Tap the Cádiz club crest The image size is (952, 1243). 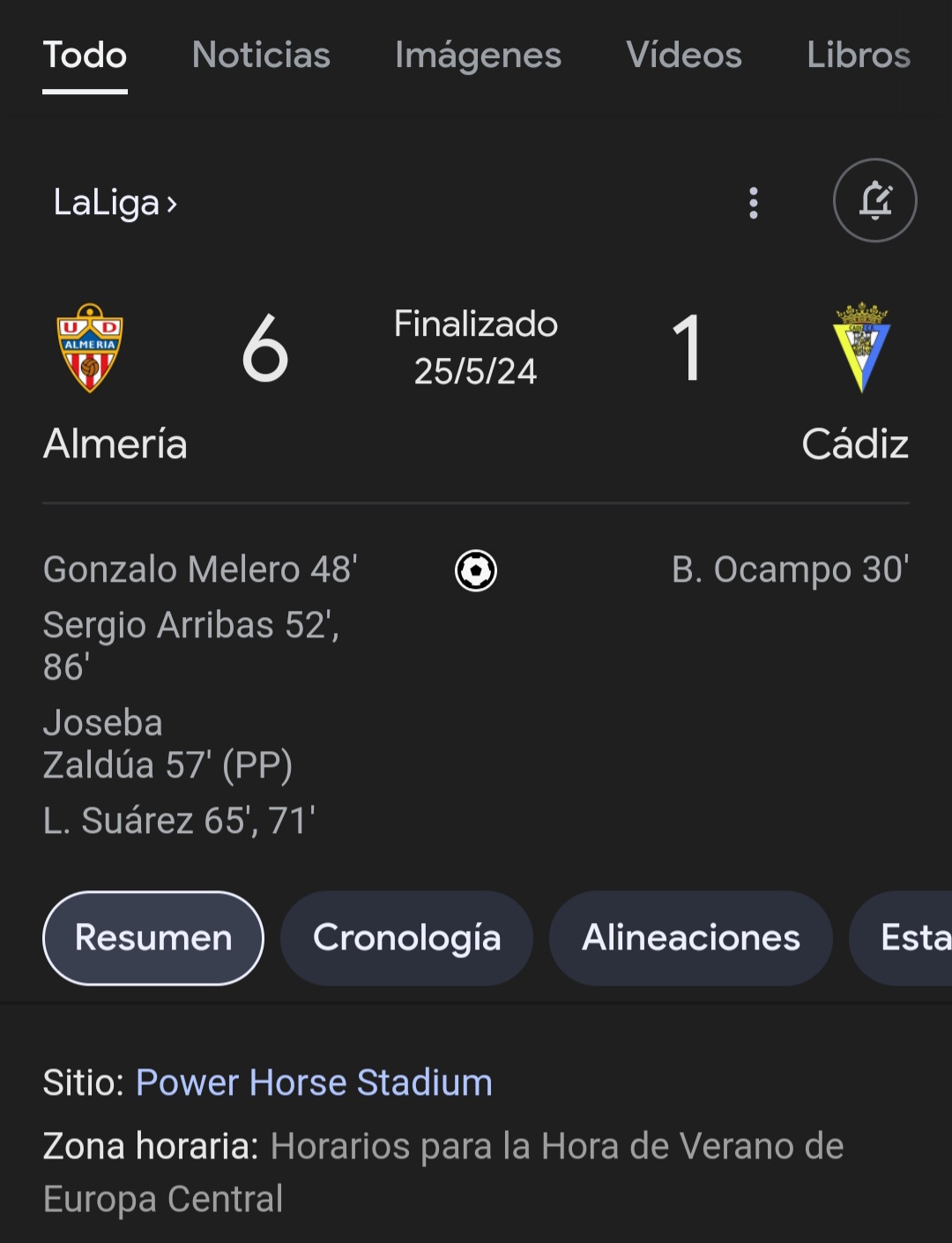pyautogui.click(x=861, y=347)
